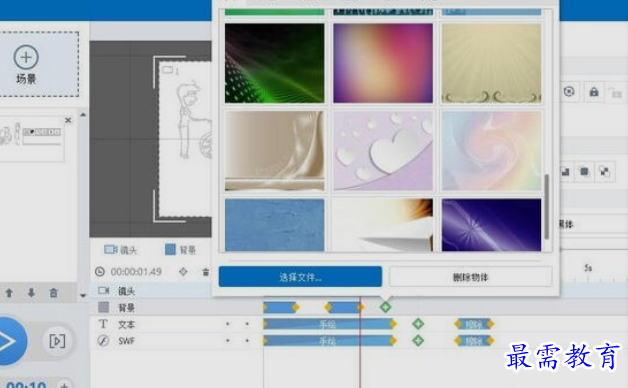628x388 pixels.
Task: Play the current scene with the bracketed play icon
Action: [x=57, y=341]
